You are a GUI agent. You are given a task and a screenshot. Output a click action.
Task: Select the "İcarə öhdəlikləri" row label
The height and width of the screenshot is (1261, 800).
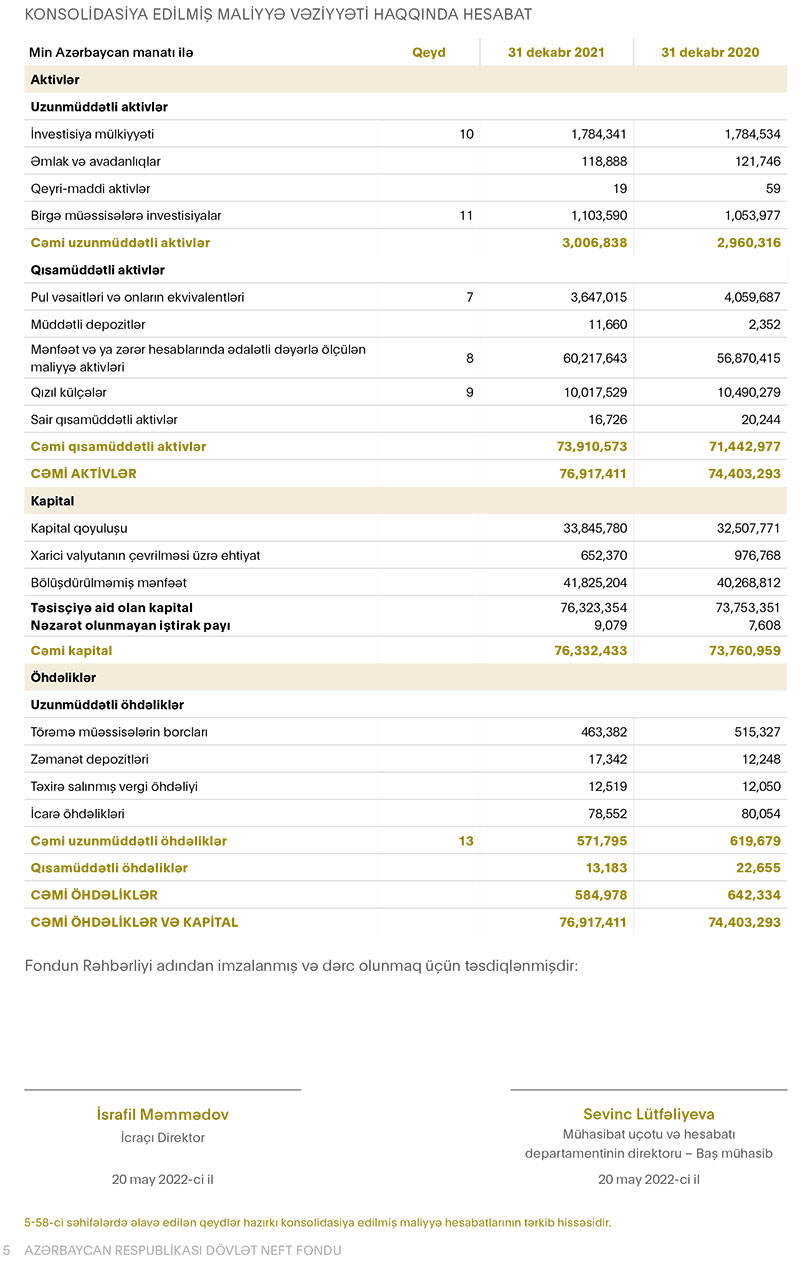tap(78, 814)
